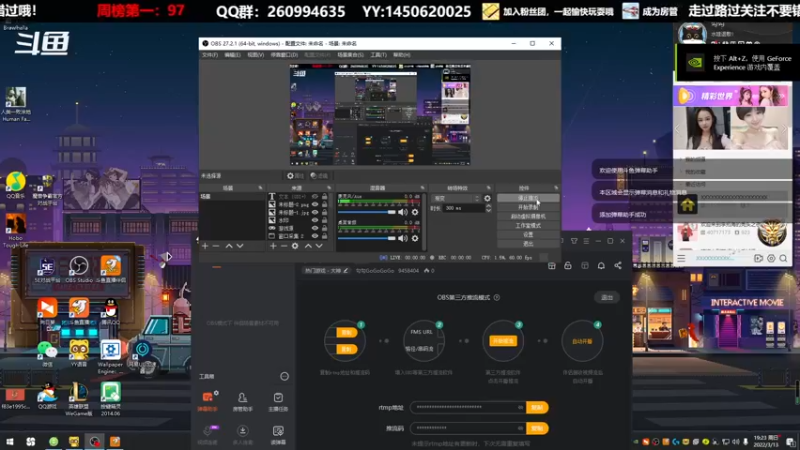This screenshot has height=450, width=800.
Task: Decrease transition duration with down stepper
Action: (488, 210)
